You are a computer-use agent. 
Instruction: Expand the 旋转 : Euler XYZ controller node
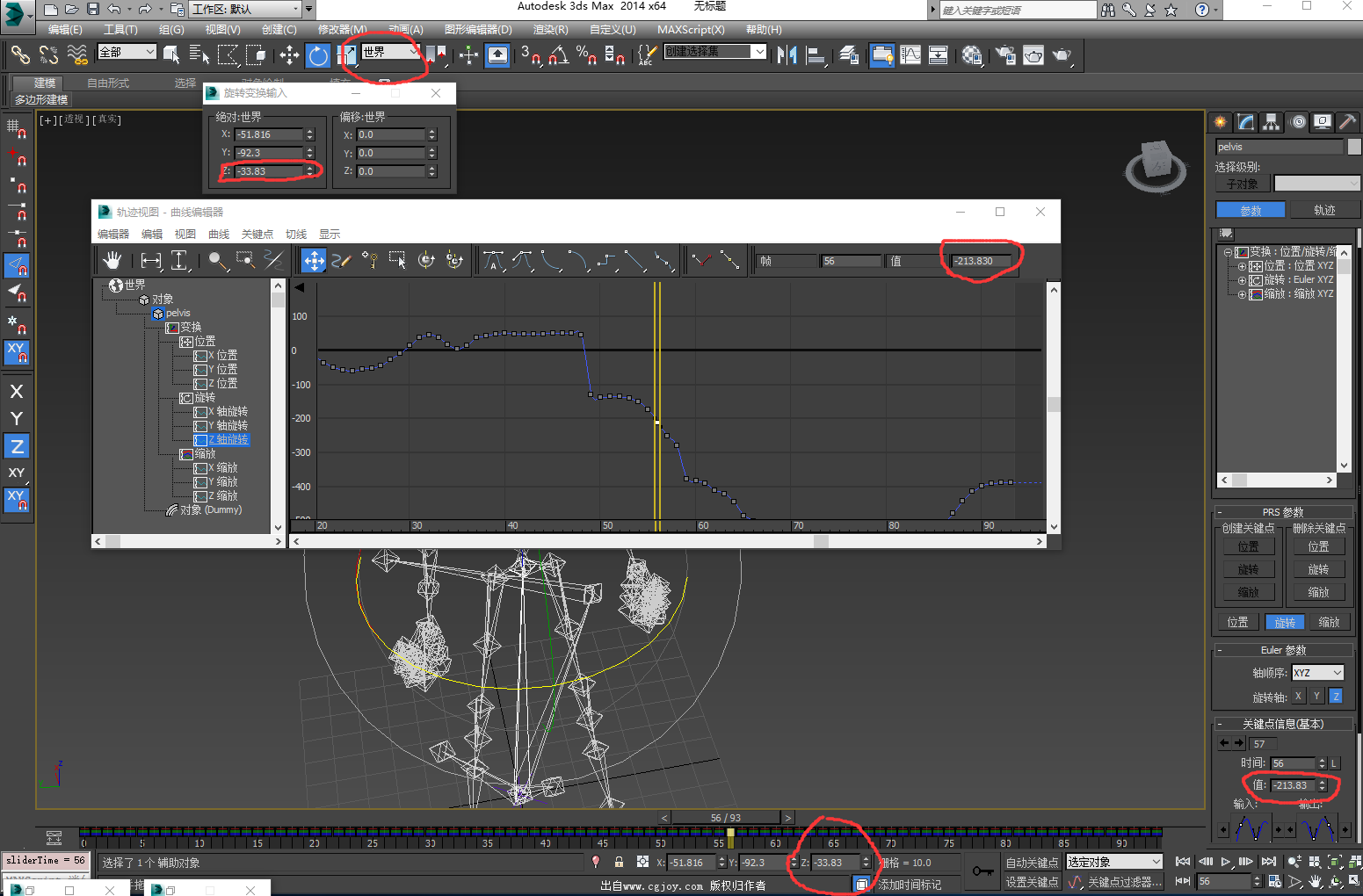1242,280
